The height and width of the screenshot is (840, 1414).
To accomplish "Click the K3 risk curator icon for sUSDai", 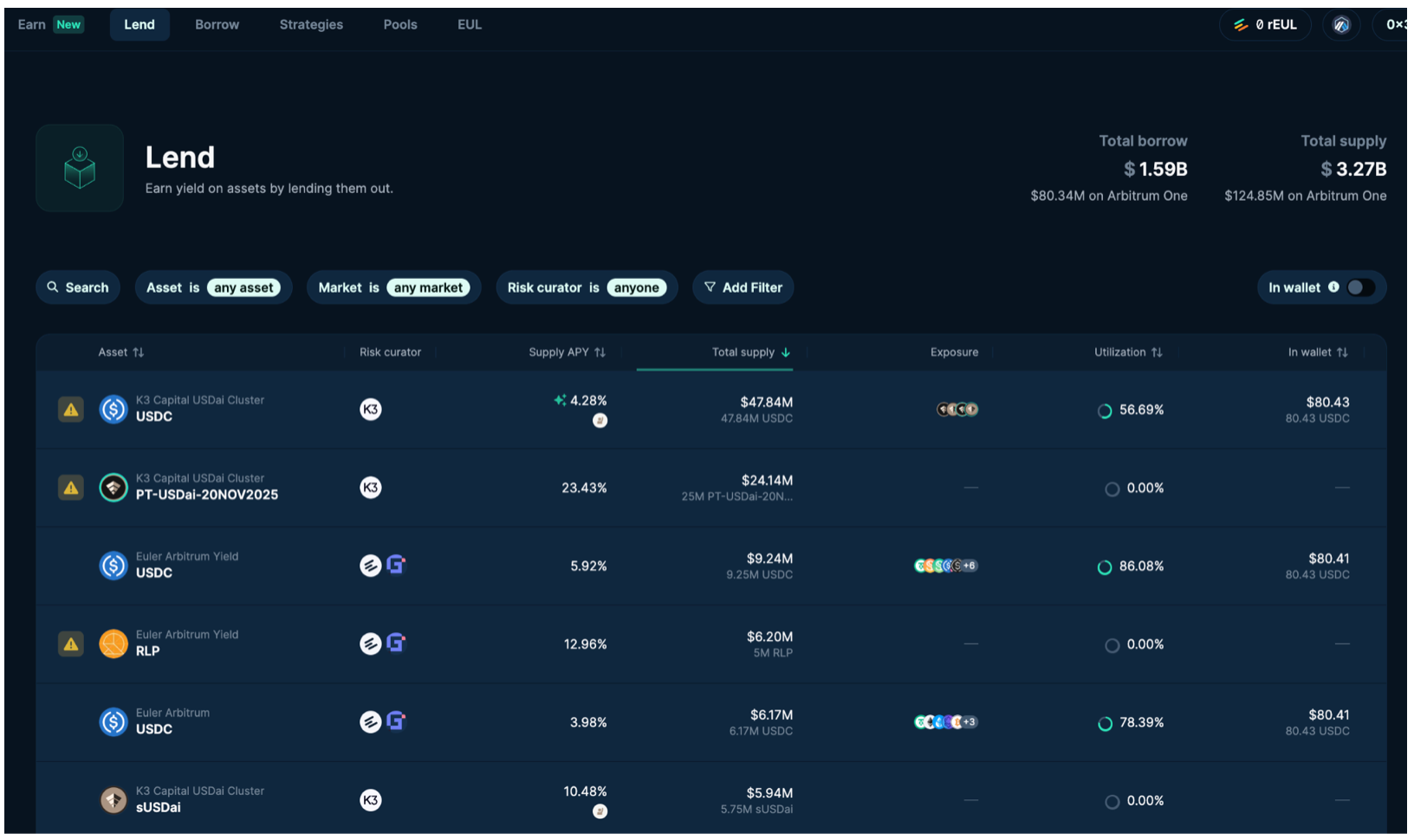I will click(371, 800).
